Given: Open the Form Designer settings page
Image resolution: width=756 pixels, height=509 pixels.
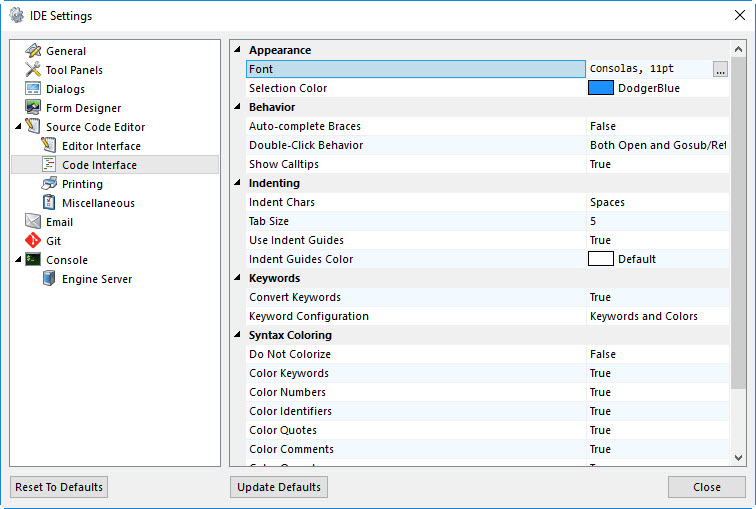Looking at the screenshot, I should pos(83,108).
